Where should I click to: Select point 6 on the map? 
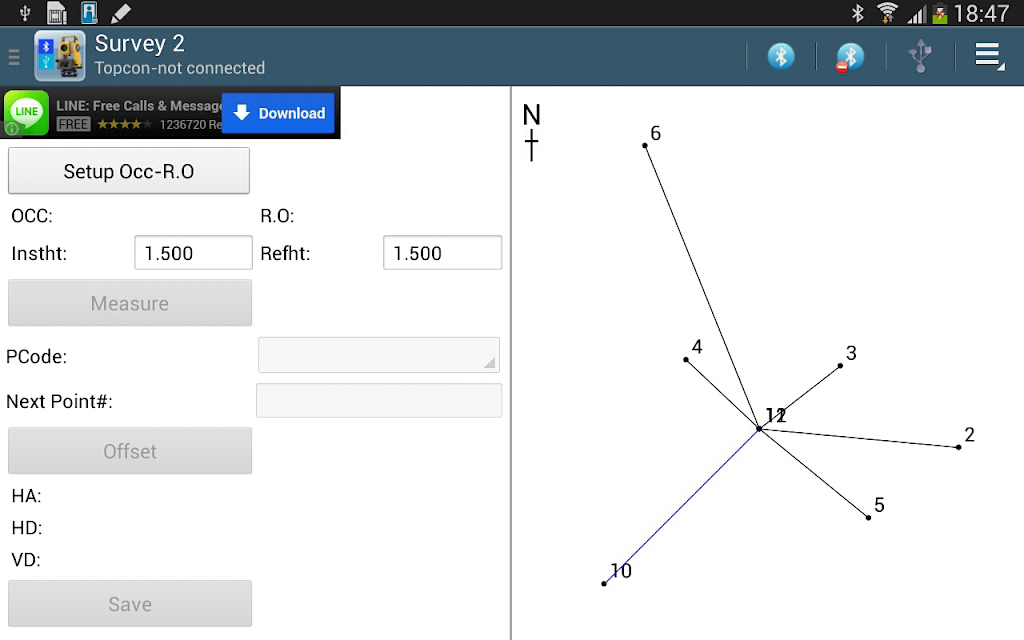[645, 145]
